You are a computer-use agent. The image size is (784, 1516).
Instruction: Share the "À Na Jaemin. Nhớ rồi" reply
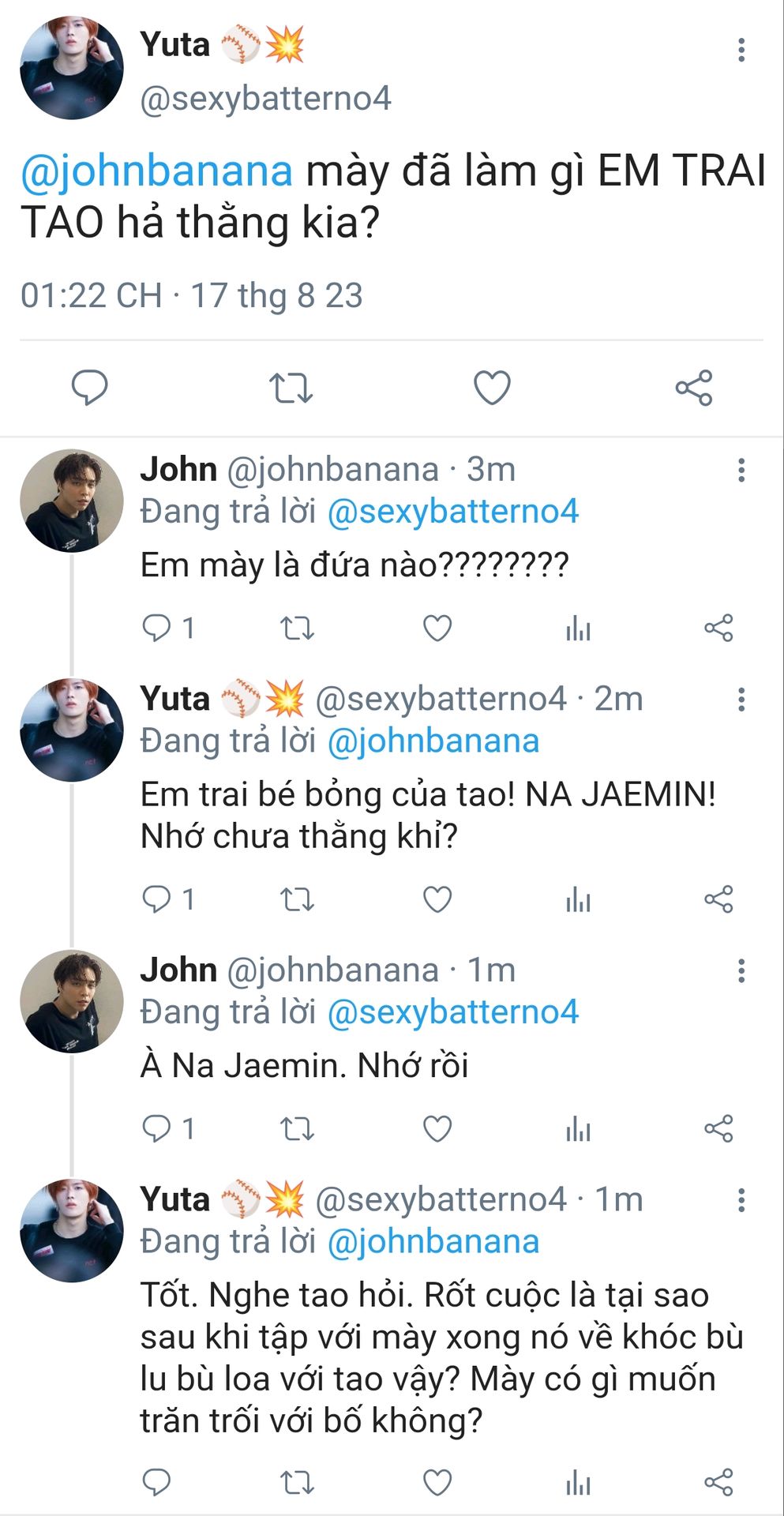pos(718,1129)
